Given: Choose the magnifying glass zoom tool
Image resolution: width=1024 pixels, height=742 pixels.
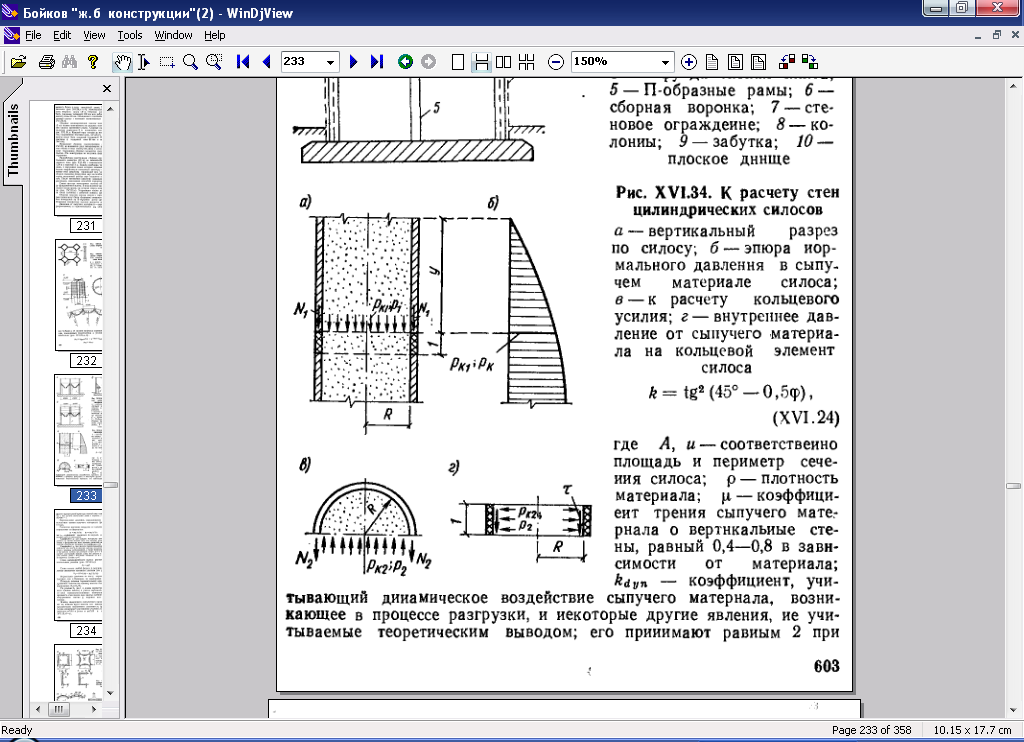Looking at the screenshot, I should pyautogui.click(x=190, y=62).
